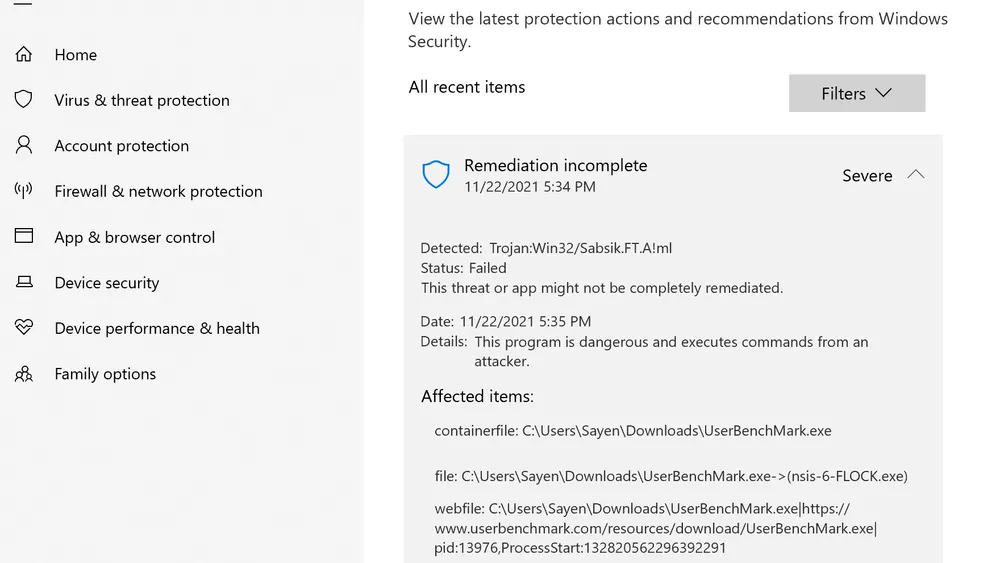
Task: Click the Device security laptop icon
Action: (x=23, y=282)
